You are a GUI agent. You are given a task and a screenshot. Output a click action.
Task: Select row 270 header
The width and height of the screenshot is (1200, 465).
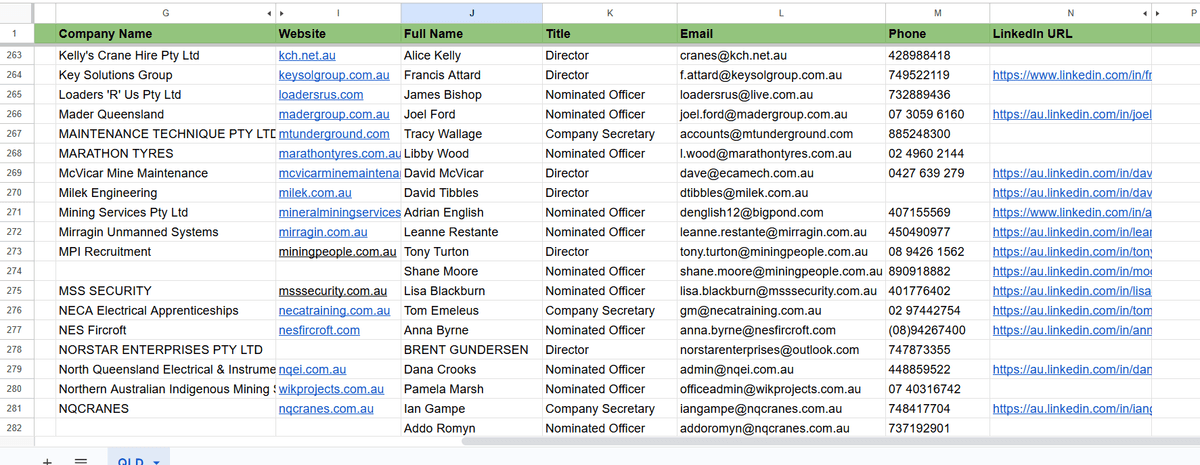(x=14, y=193)
